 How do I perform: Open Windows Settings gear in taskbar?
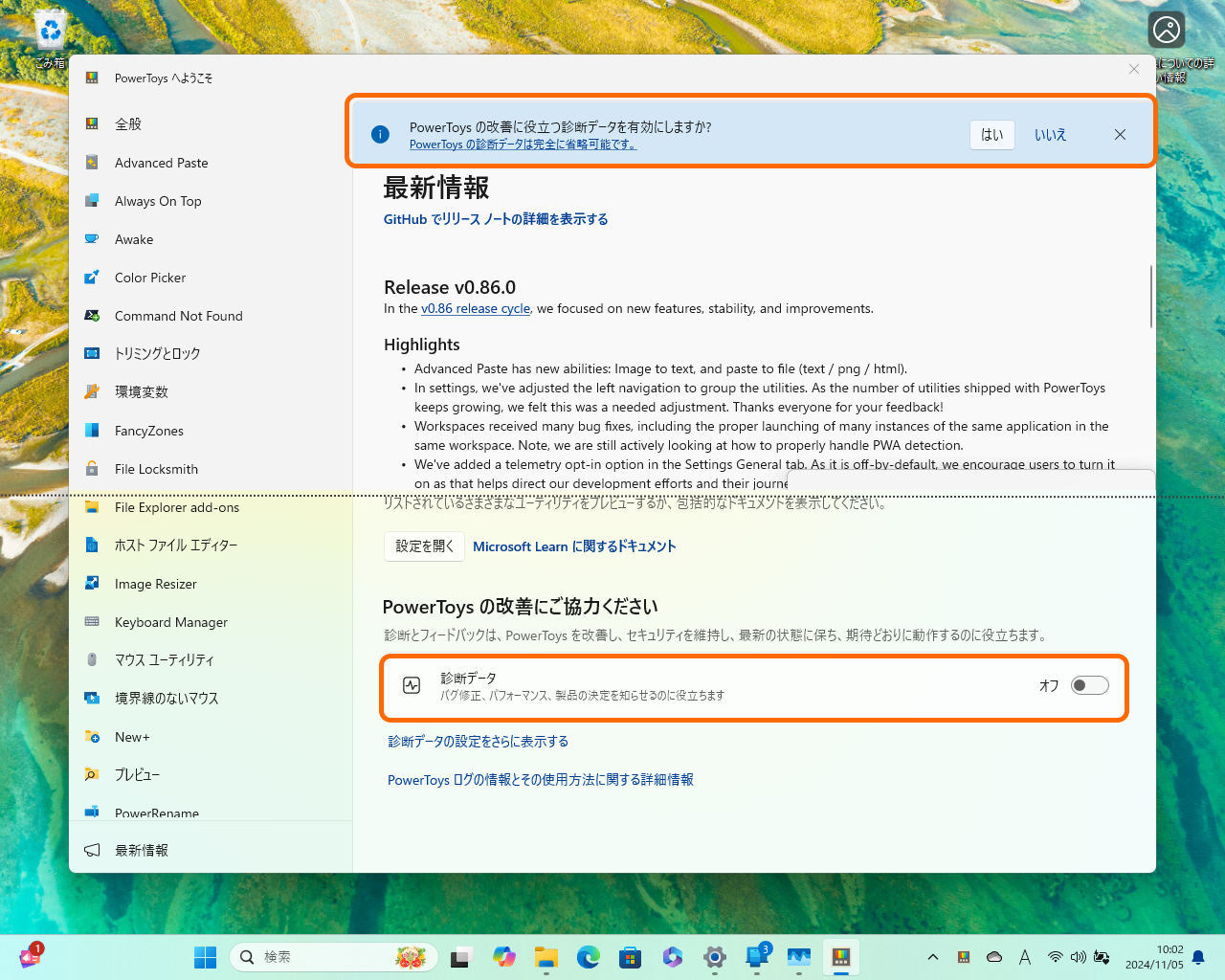tap(715, 957)
